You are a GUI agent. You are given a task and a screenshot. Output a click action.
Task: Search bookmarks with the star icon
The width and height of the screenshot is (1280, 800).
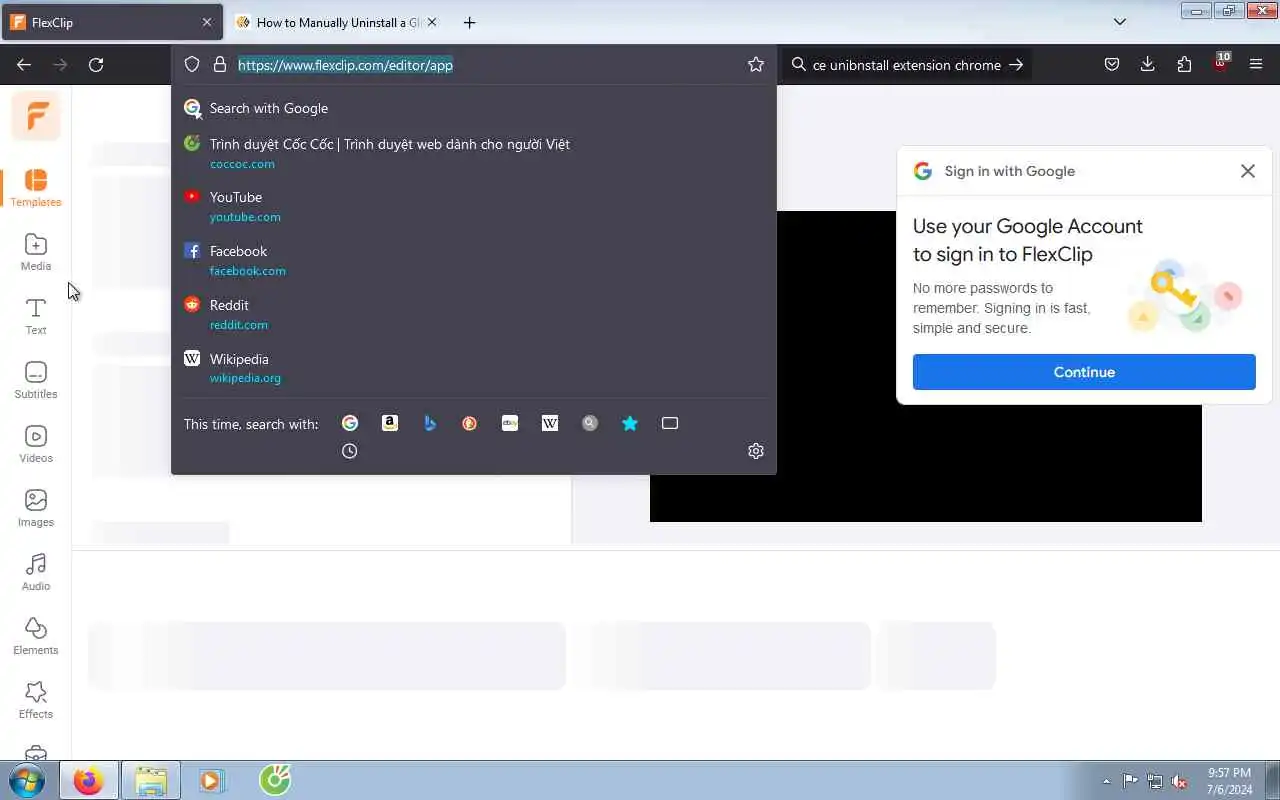tap(630, 423)
